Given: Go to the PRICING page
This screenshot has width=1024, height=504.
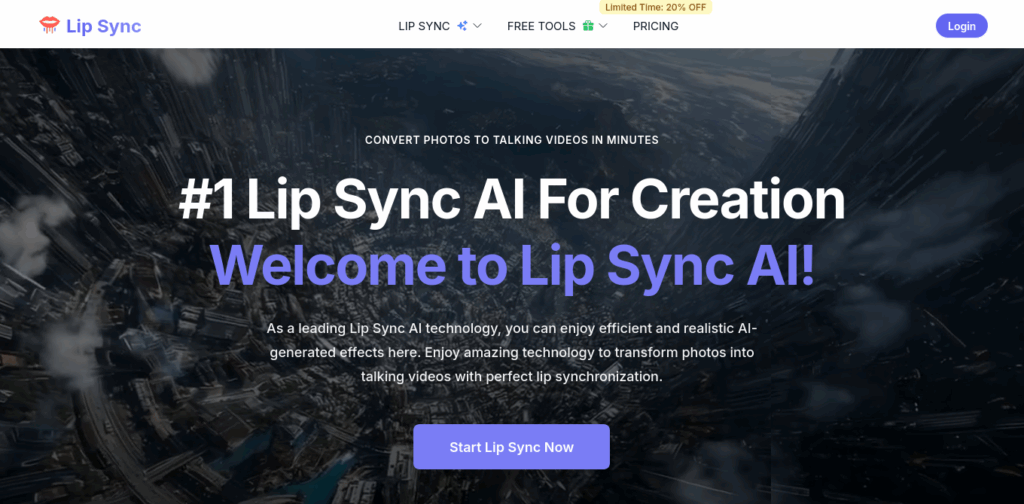Looking at the screenshot, I should pyautogui.click(x=656, y=26).
